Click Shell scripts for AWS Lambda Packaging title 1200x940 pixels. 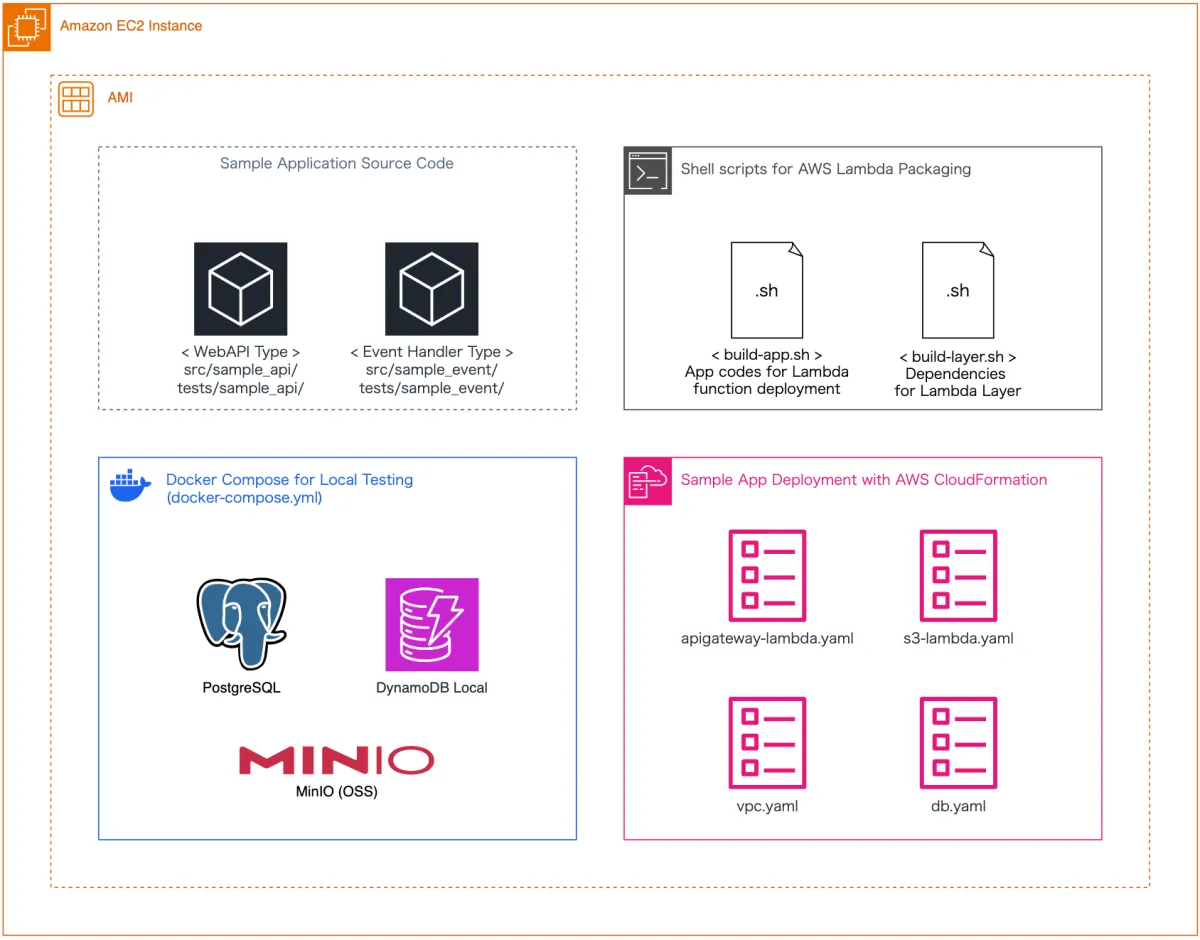click(825, 169)
